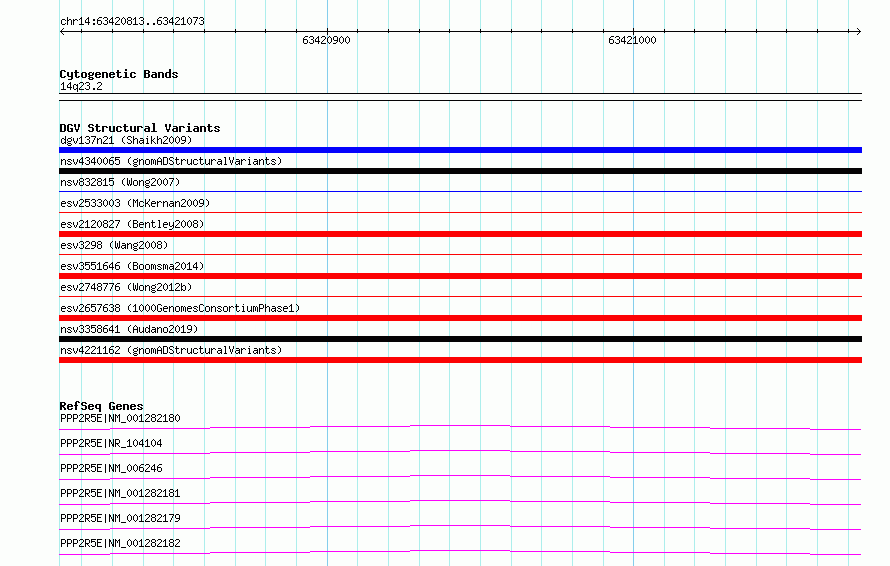
Task: Open the PPP2R5E|NM_006246 transcript label
Action: tap(111, 468)
